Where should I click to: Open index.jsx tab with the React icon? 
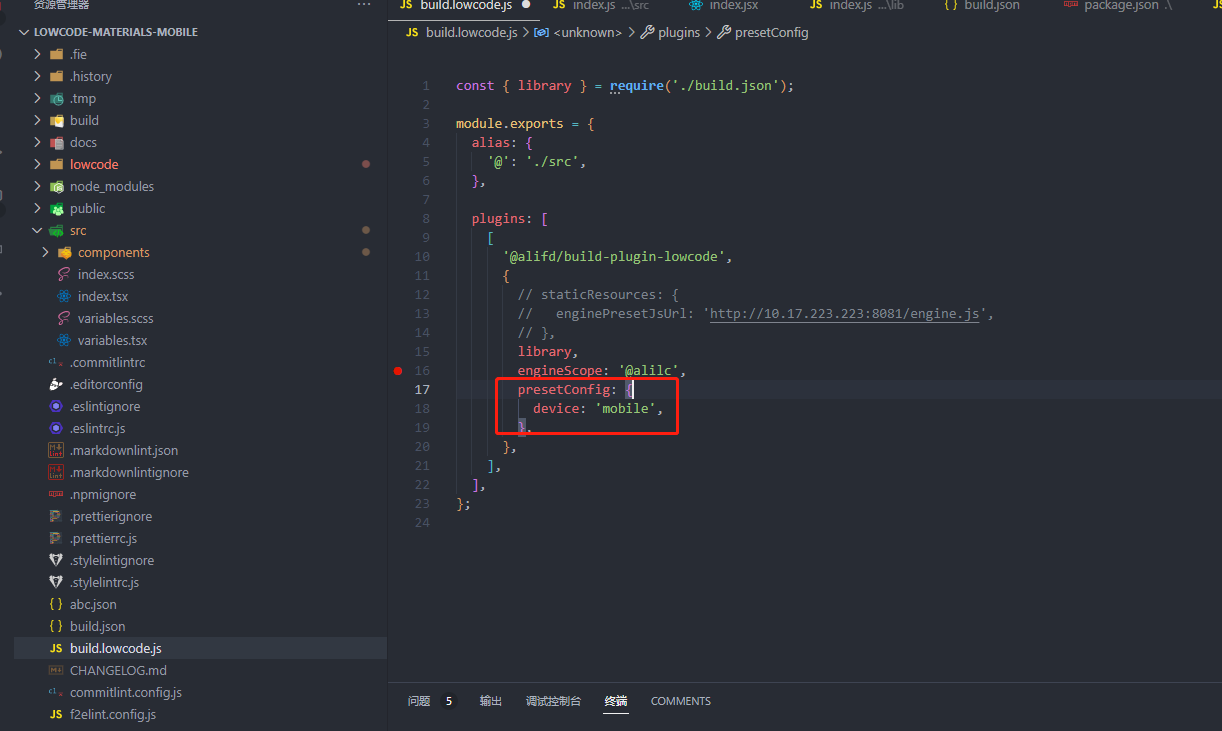698,6
